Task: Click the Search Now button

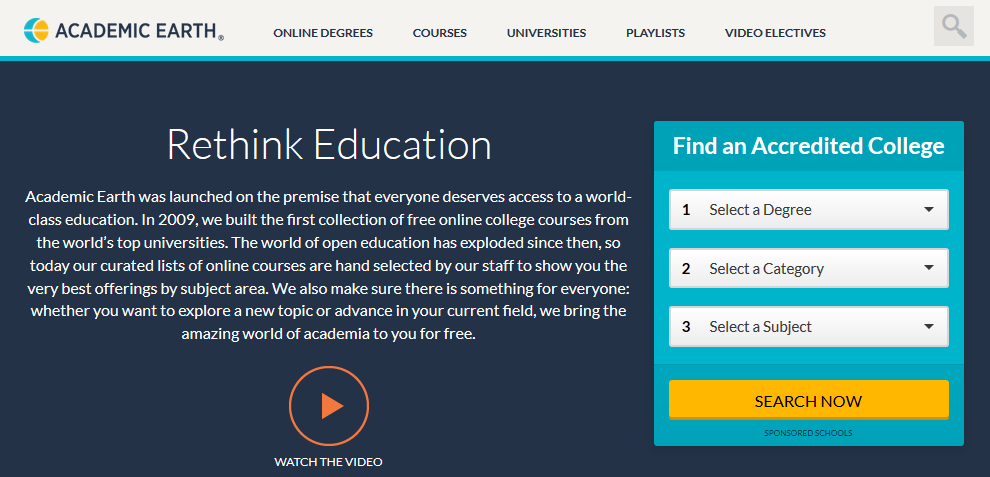Action: pos(809,401)
